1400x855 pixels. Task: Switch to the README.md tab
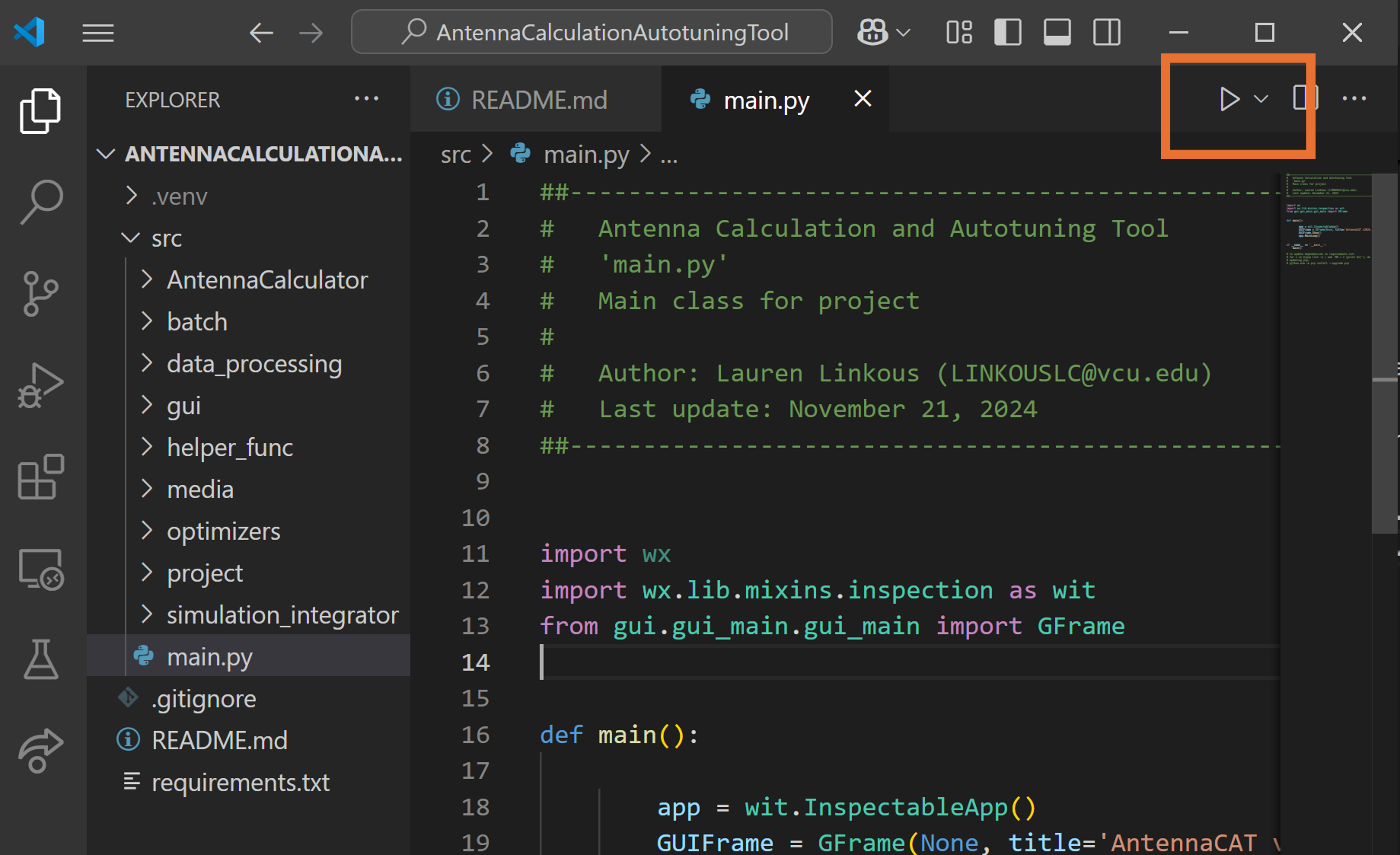pyautogui.click(x=538, y=100)
